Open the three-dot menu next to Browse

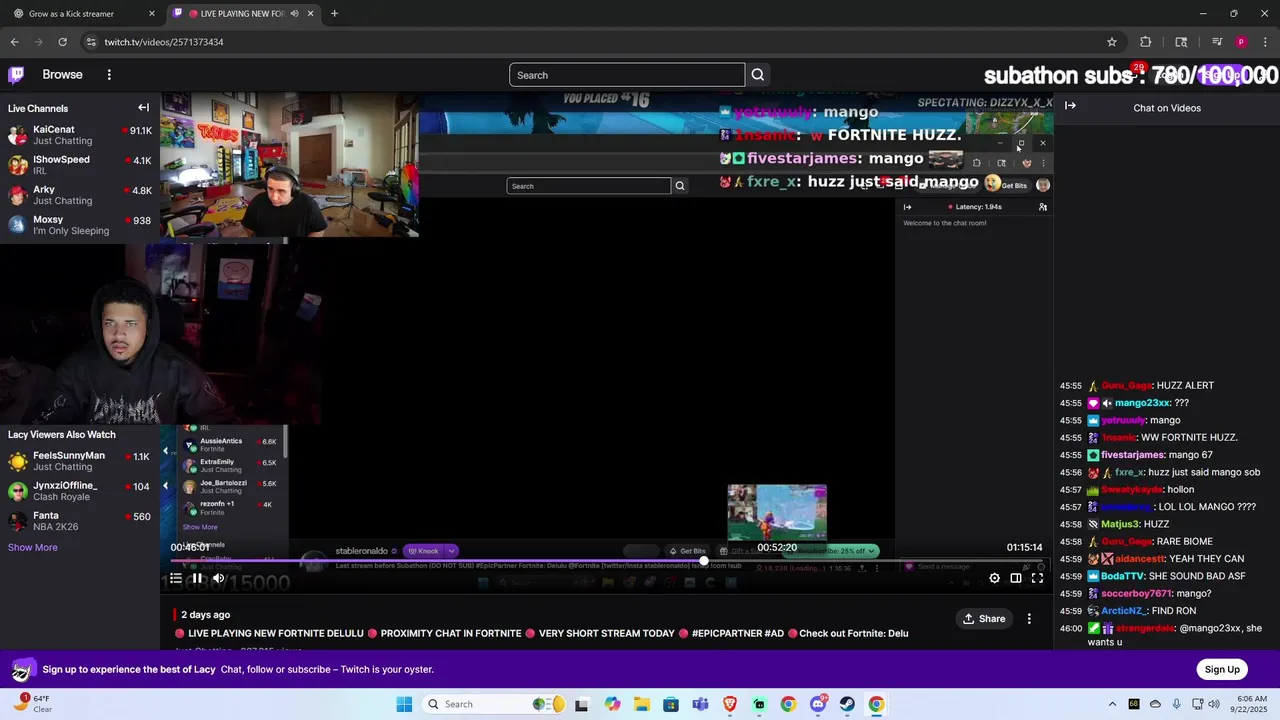(109, 75)
